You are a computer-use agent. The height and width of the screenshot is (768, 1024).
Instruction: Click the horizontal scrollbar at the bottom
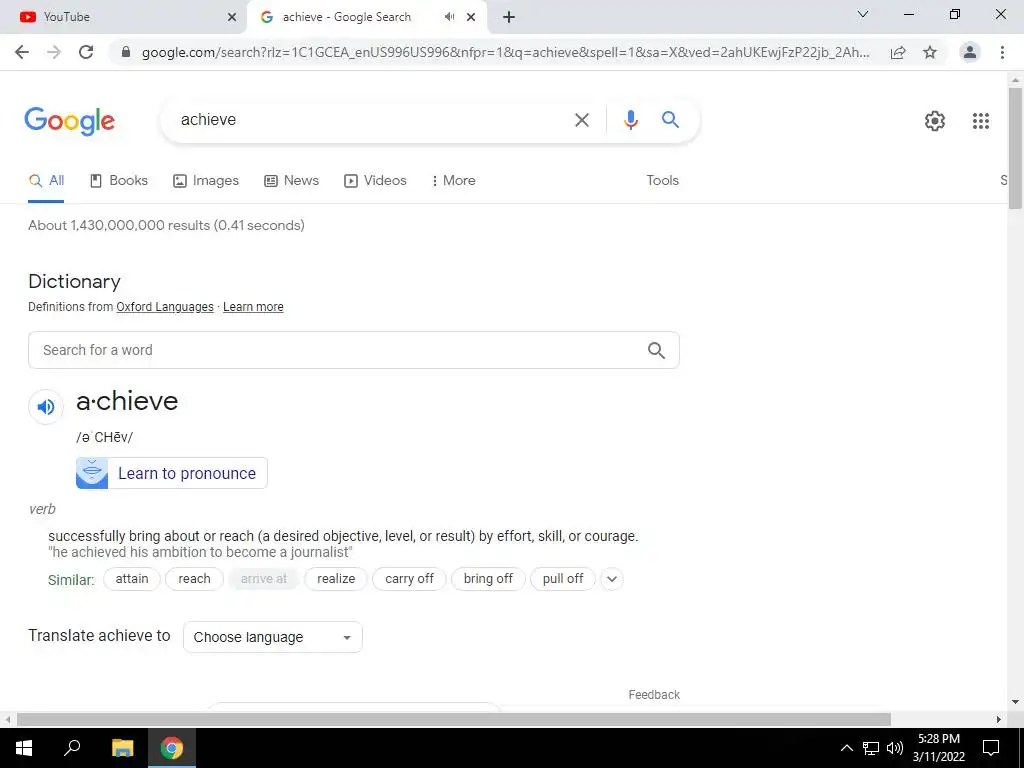point(454,719)
